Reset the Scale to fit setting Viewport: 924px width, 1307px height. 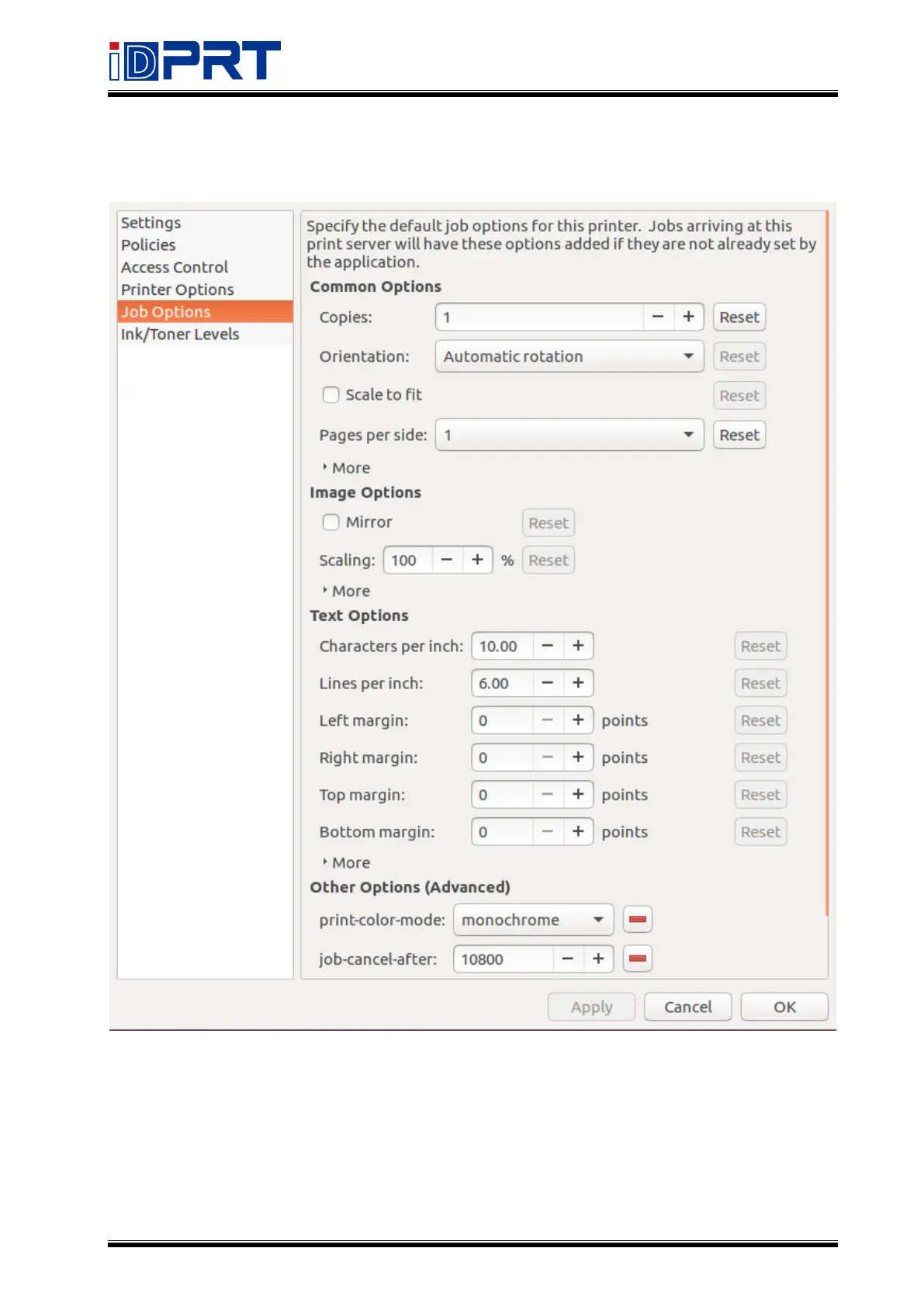tap(739, 396)
